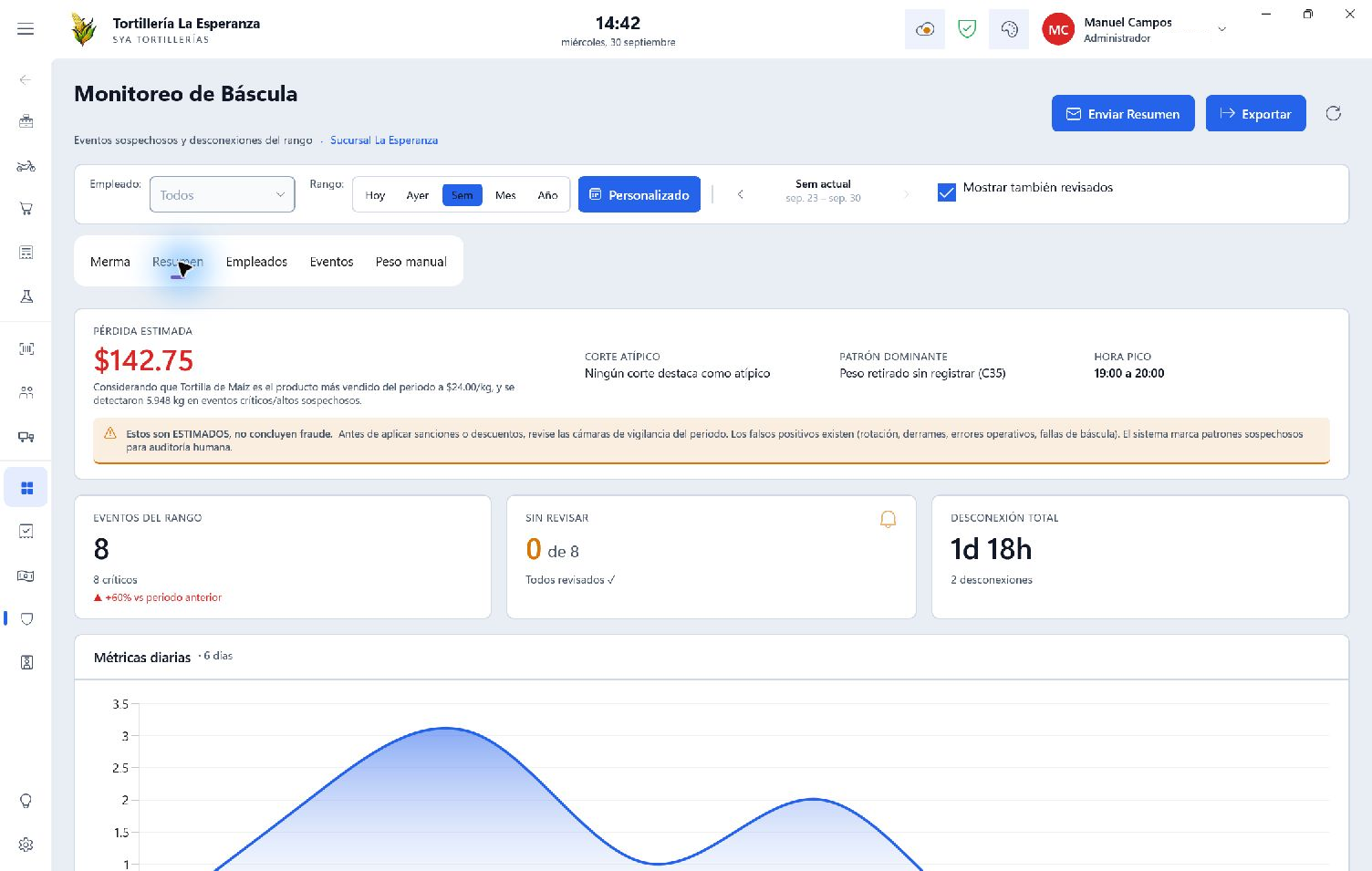This screenshot has width=1372, height=871.
Task: Open the hamburger navigation menu
Action: point(26,29)
